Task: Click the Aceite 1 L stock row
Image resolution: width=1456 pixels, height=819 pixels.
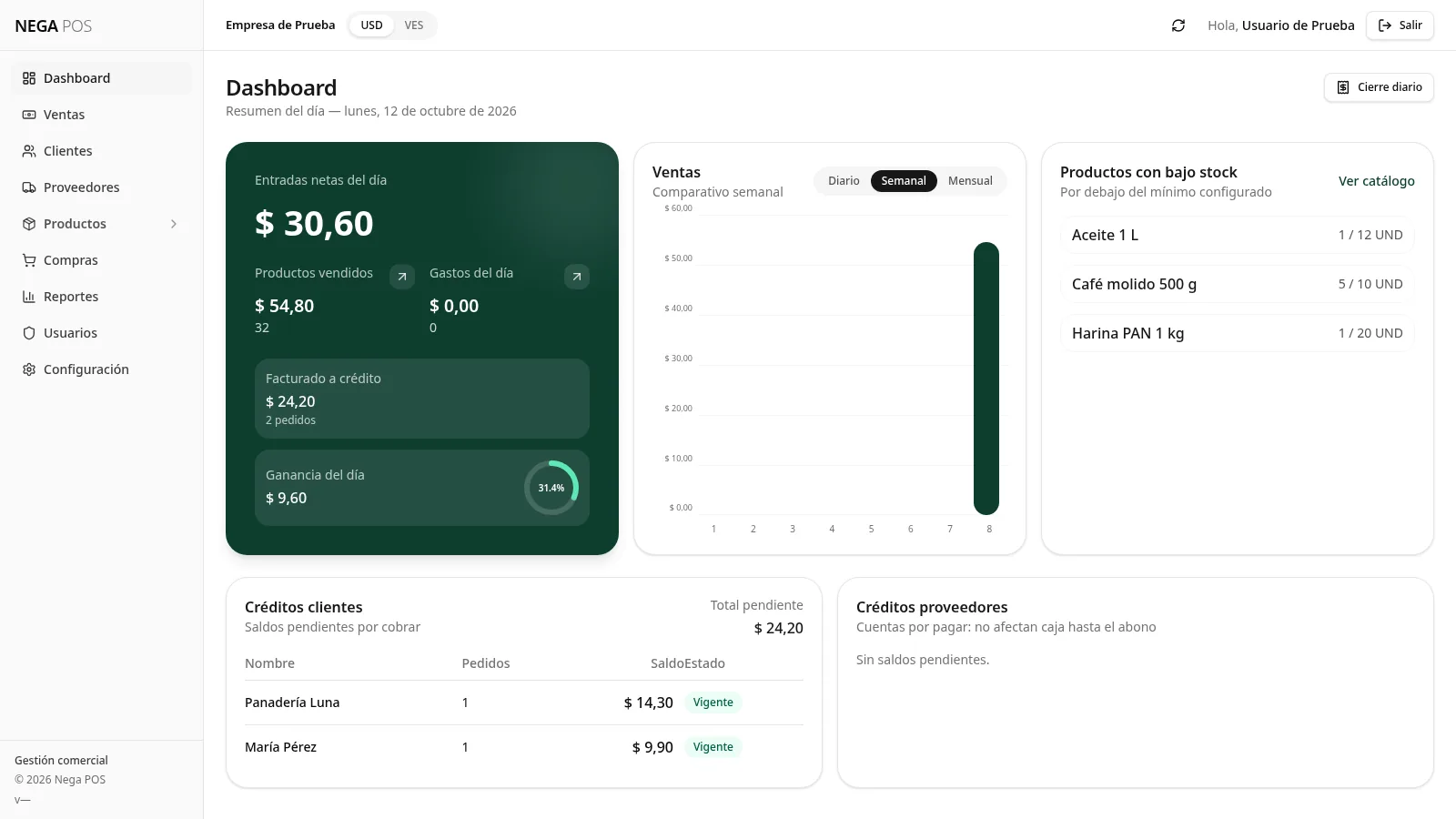Action: 1237,235
